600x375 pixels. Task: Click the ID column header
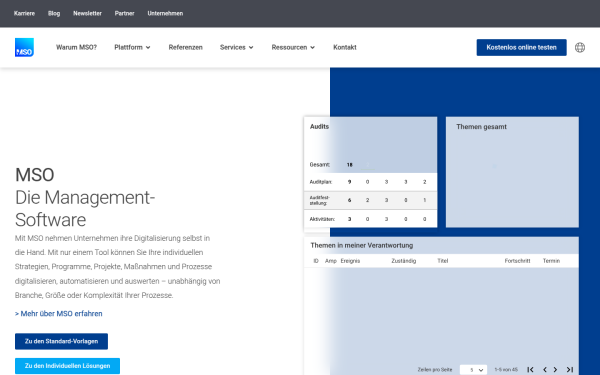[x=316, y=261]
